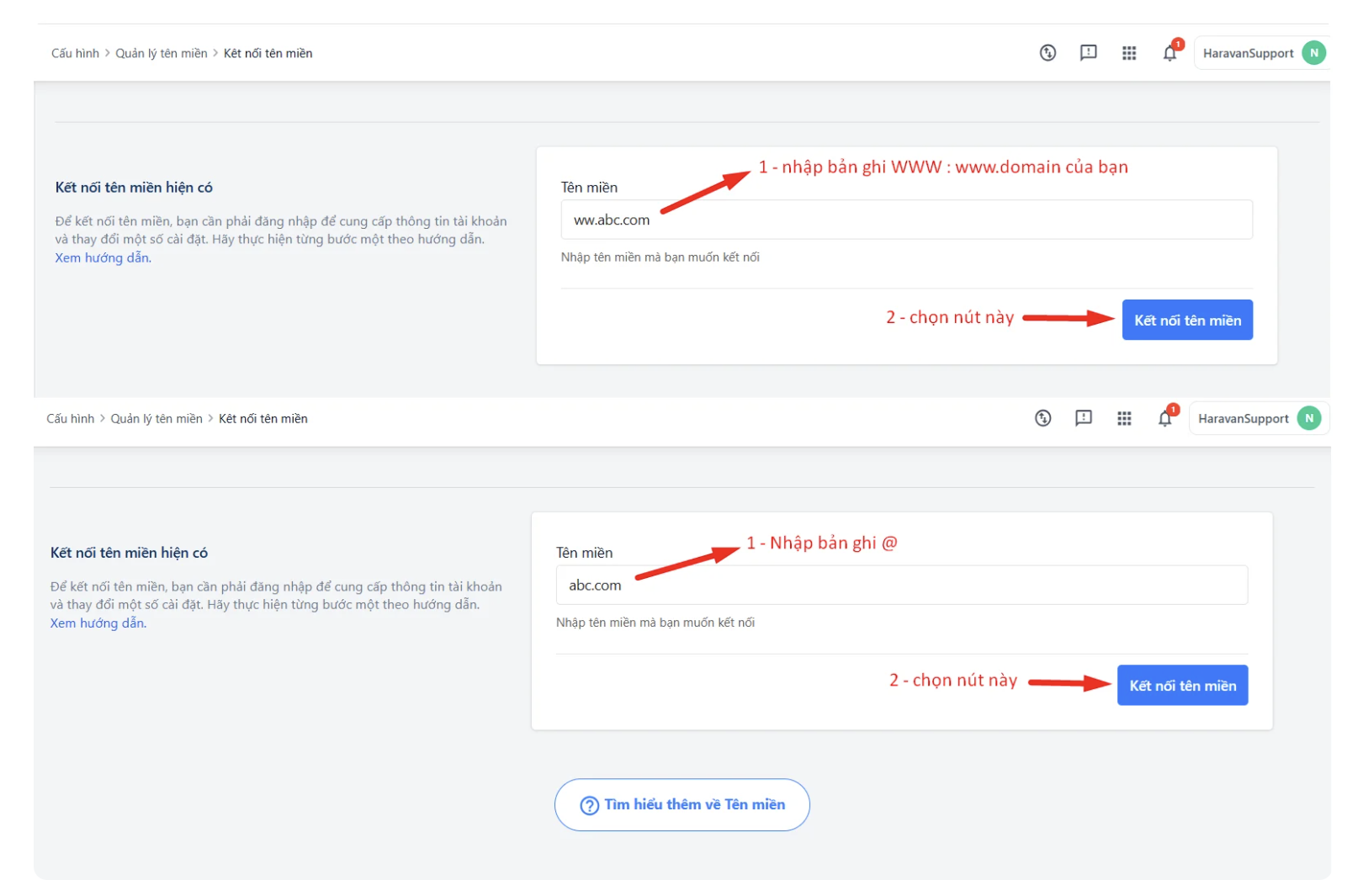
Task: Open history clock icon in lower header
Action: click(1042, 418)
